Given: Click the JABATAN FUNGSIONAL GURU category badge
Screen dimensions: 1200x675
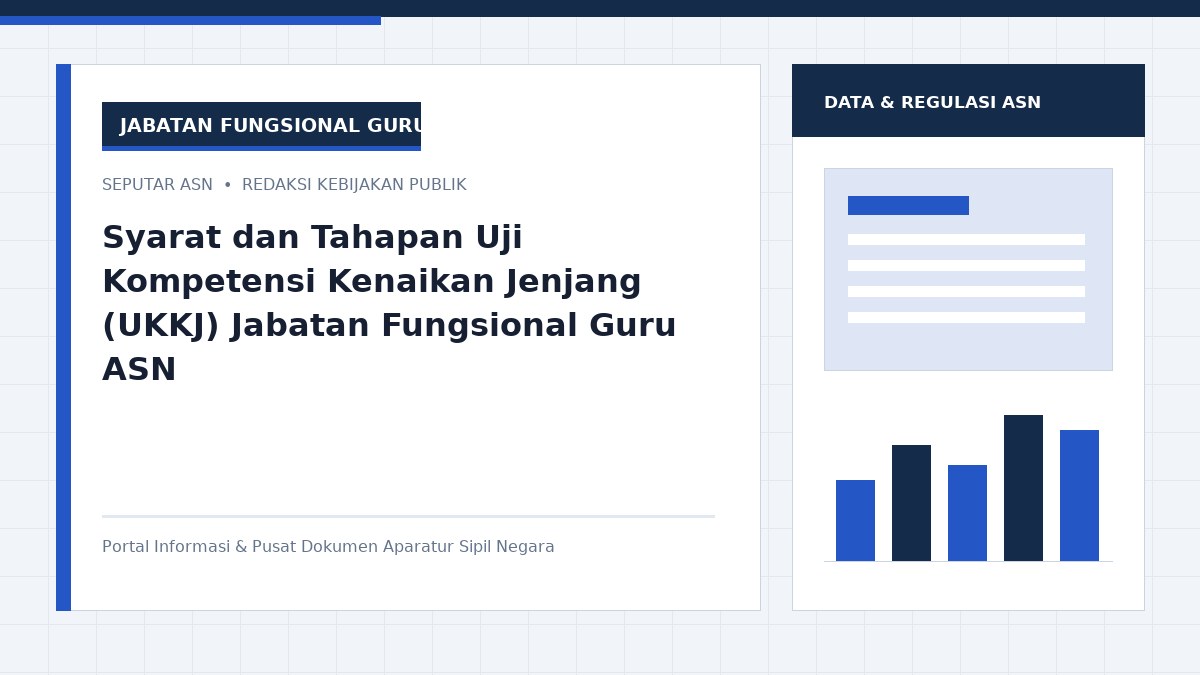Looking at the screenshot, I should (x=261, y=126).
